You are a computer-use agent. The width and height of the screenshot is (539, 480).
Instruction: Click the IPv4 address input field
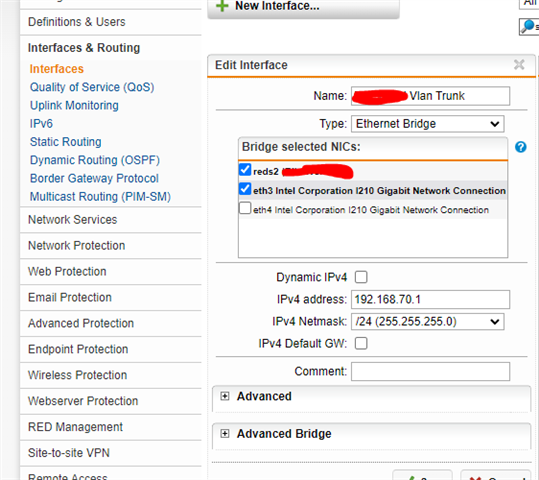(x=430, y=299)
